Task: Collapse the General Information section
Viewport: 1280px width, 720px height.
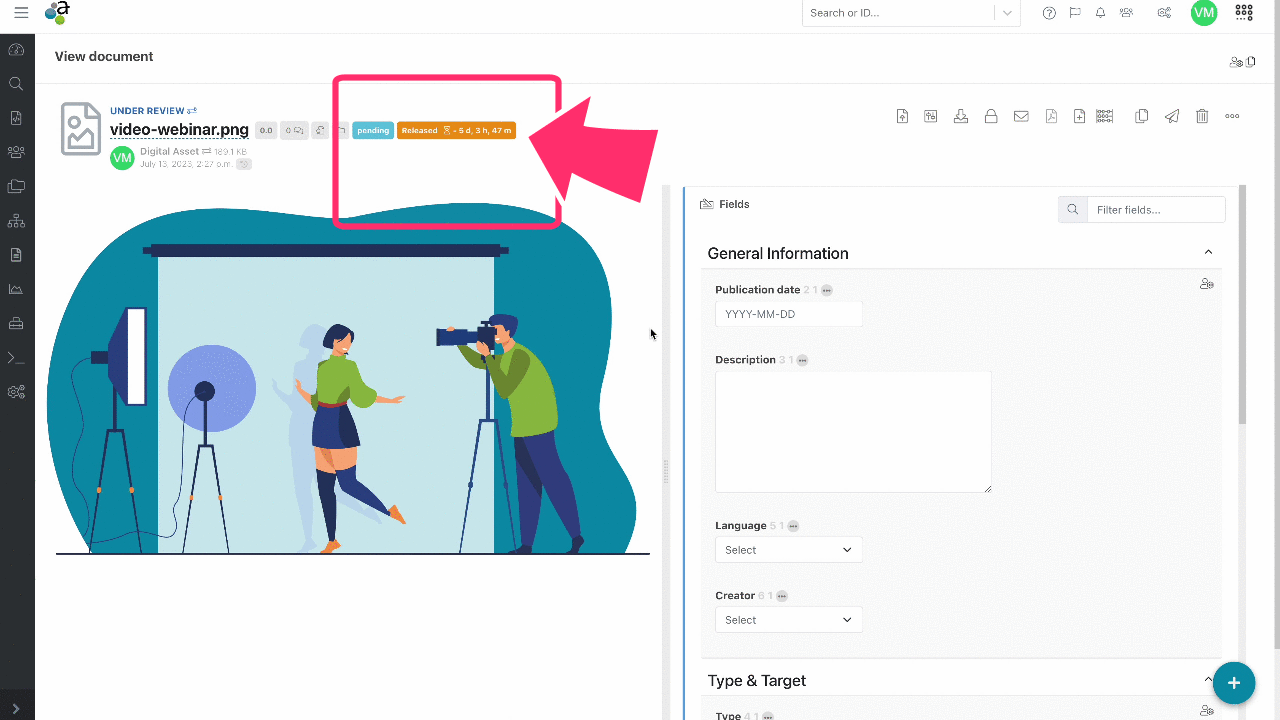Action: coord(1208,253)
